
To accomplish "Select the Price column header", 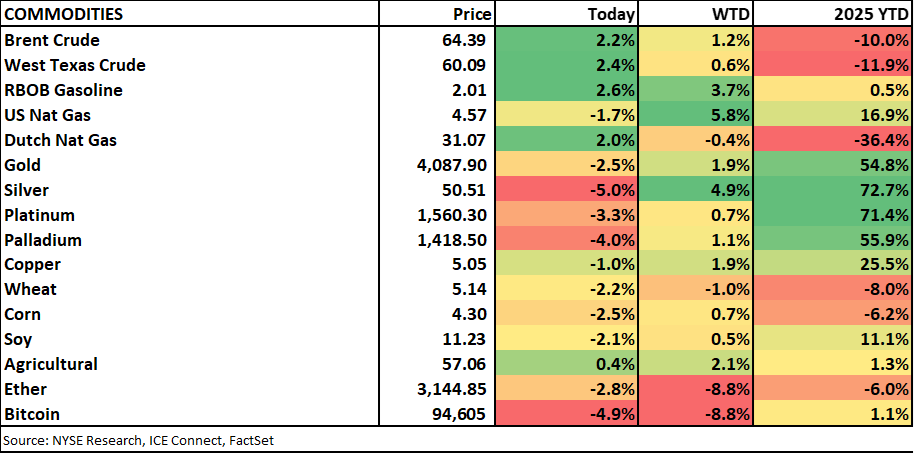I will 472,15.
